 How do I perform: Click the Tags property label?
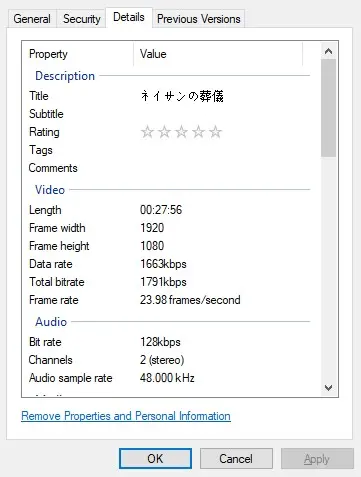click(x=41, y=150)
